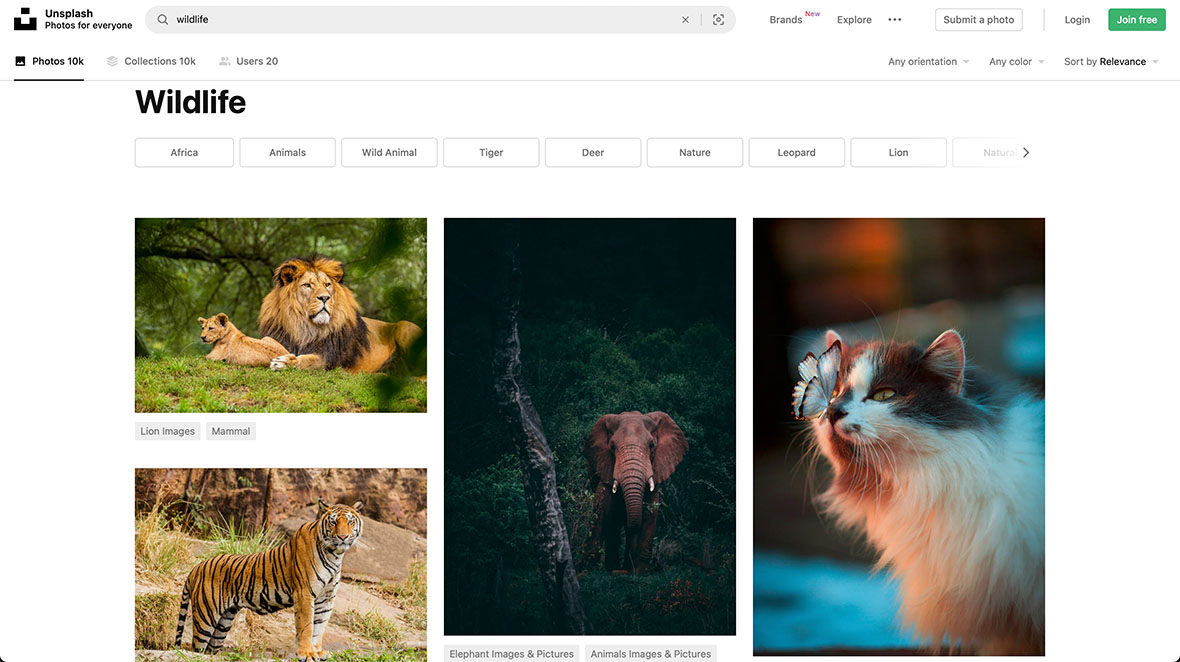Viewport: 1180px width, 662px height.
Task: Open the cat with butterfly photo
Action: (899, 436)
